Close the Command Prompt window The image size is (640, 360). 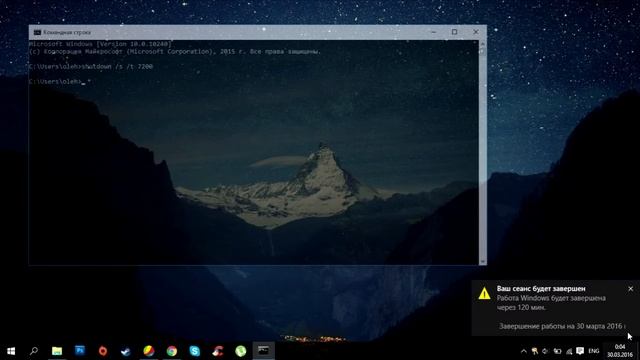(476, 32)
